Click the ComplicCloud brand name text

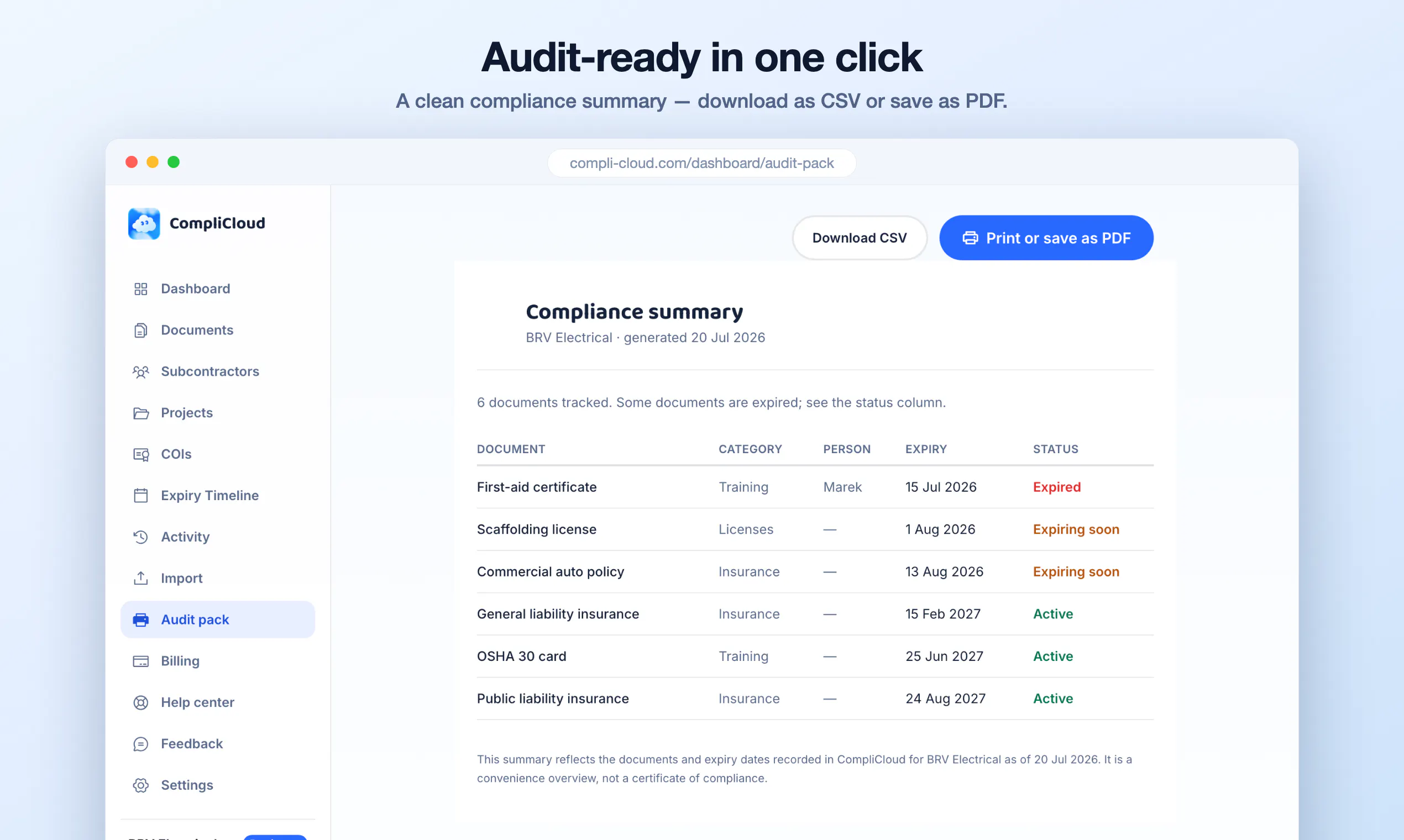coord(217,224)
